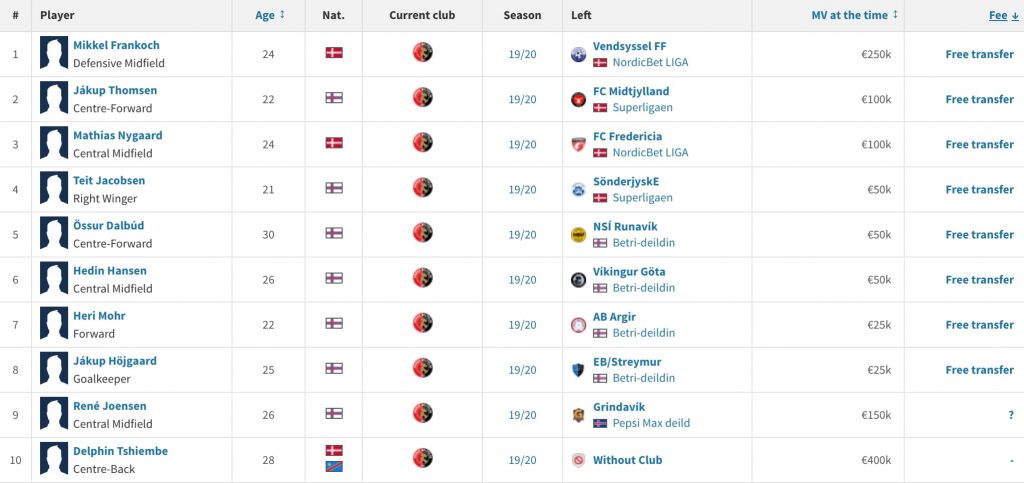
Task: Select the NSÍ Runavík yellow crest
Action: [x=578, y=234]
